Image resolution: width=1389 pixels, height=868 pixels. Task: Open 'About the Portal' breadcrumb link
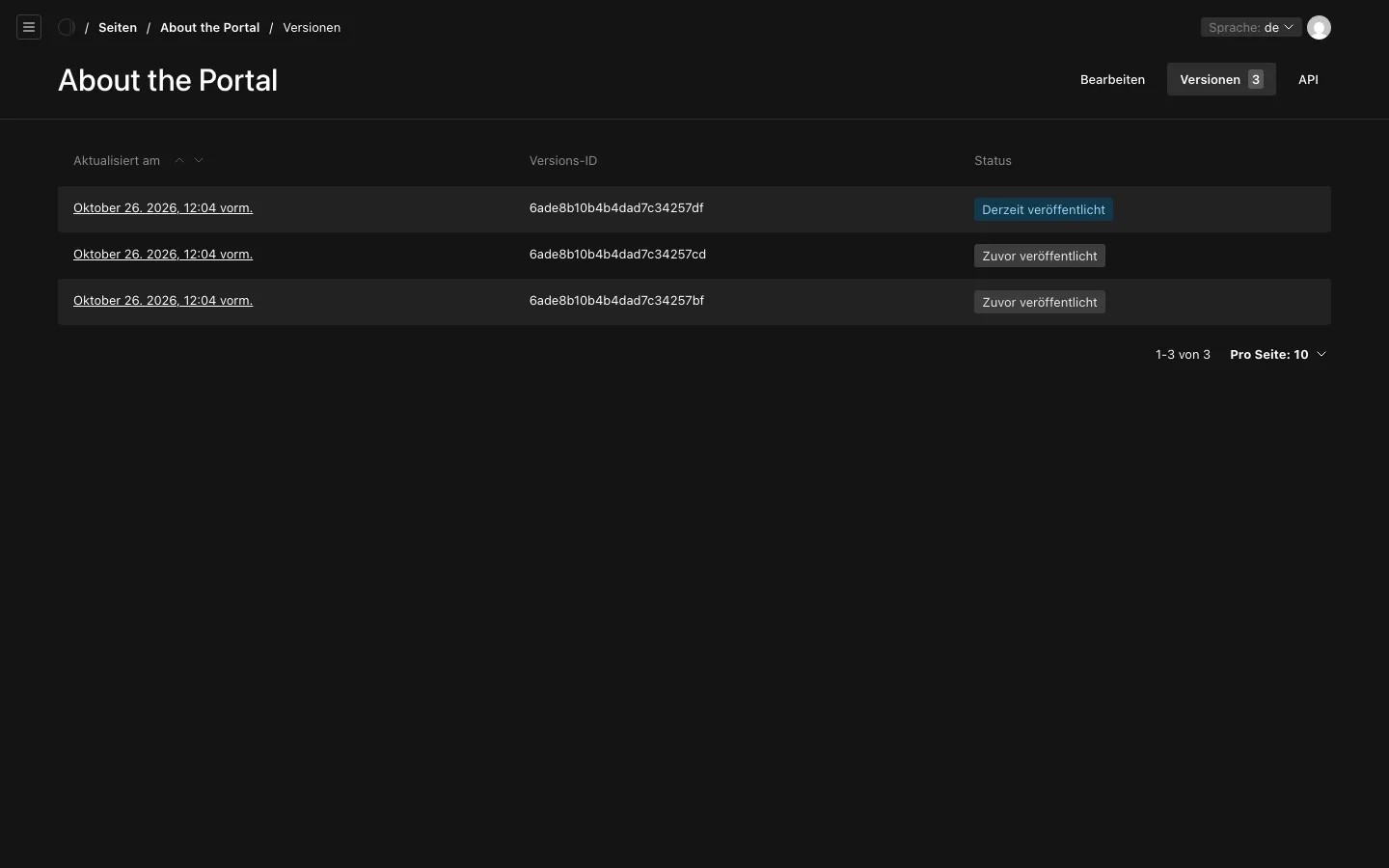209,27
